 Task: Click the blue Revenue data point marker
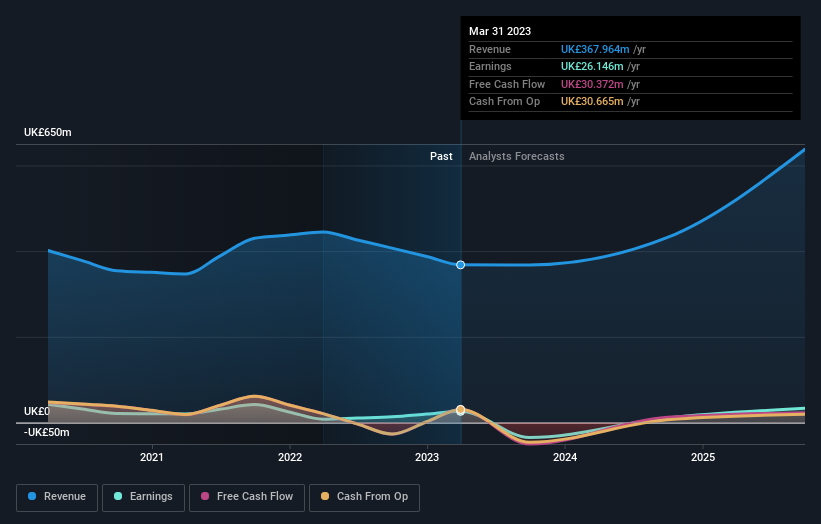click(x=460, y=265)
